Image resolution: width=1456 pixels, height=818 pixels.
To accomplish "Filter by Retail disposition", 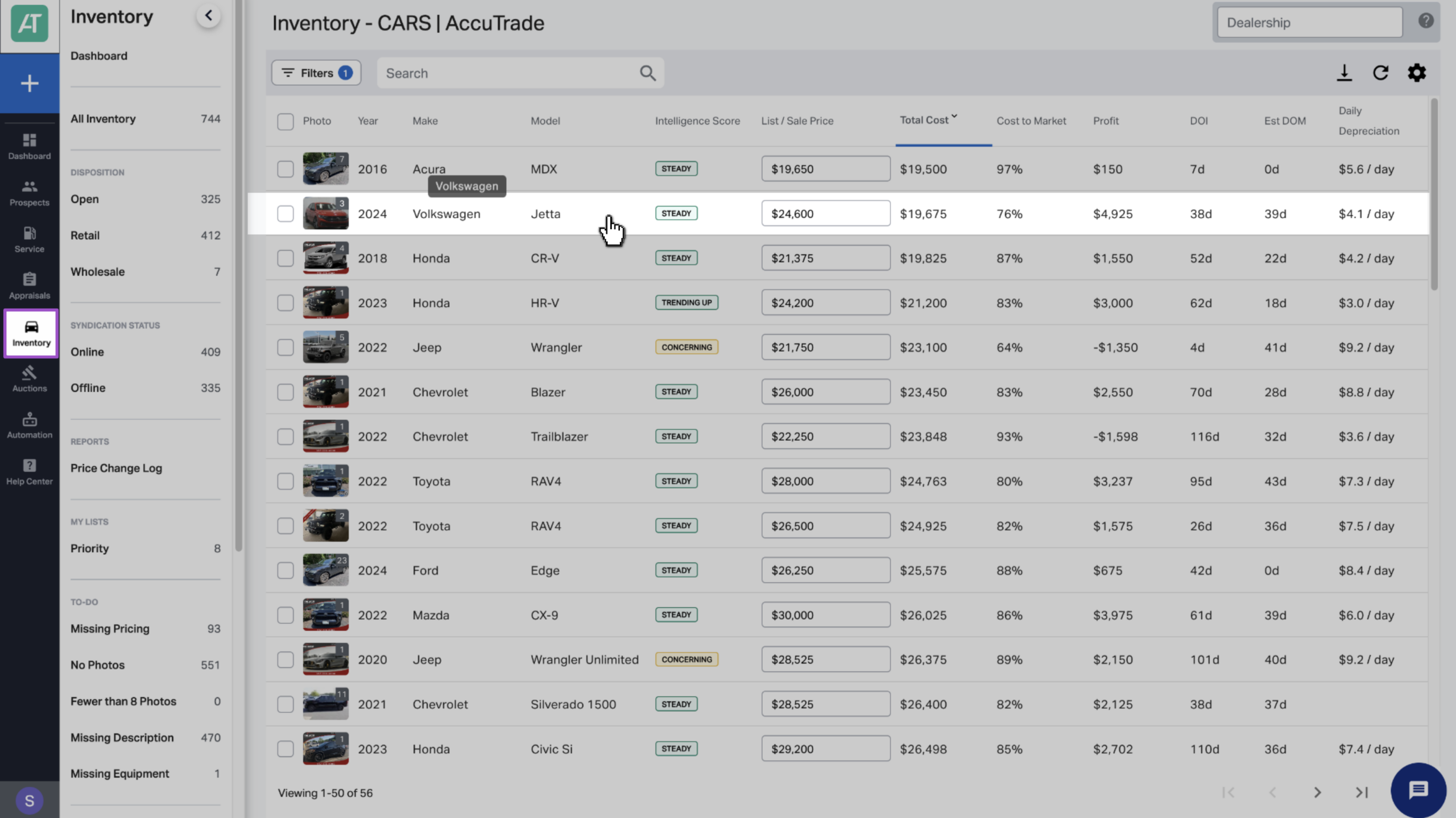I will pyautogui.click(x=145, y=235).
